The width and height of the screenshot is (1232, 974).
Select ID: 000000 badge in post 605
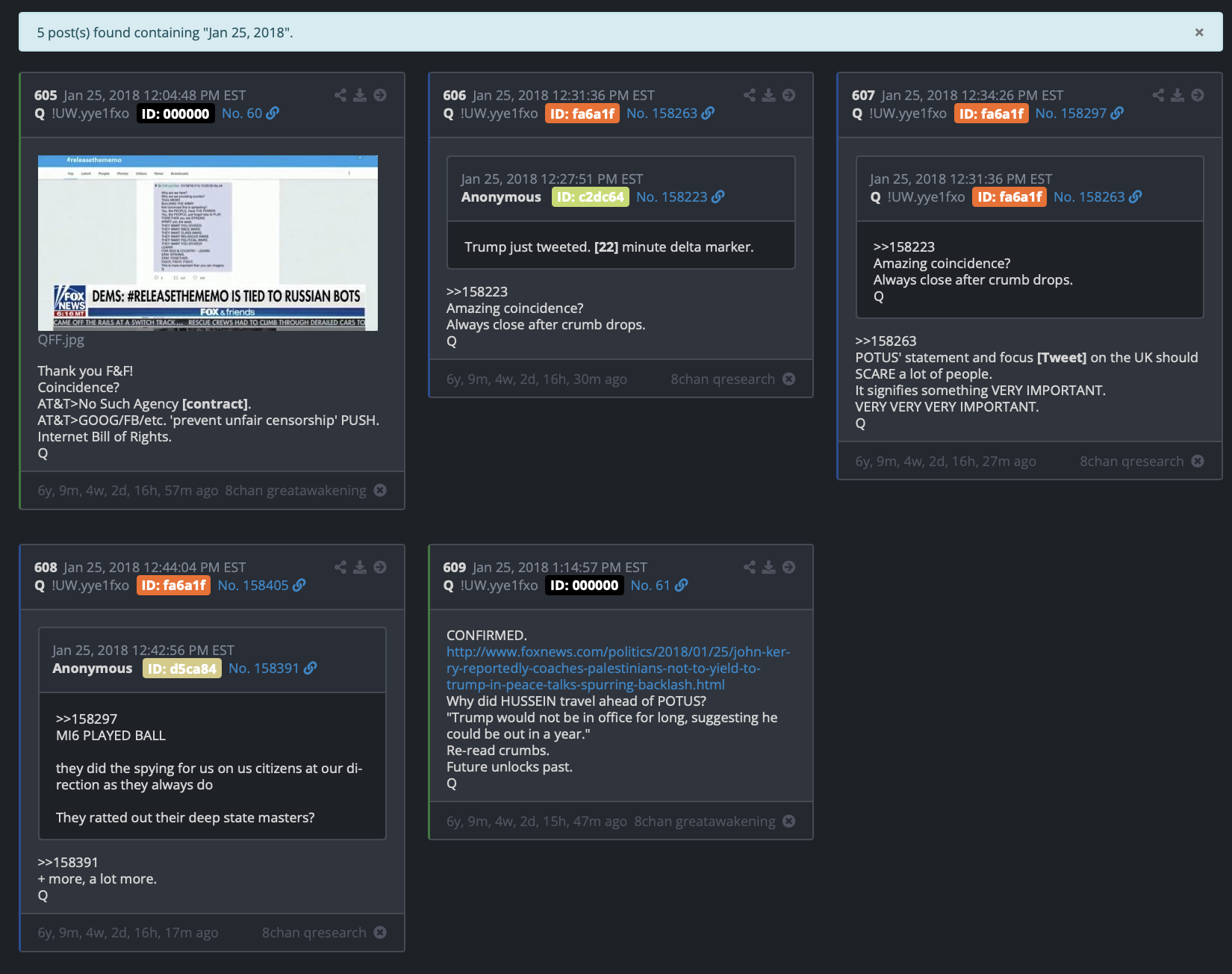pyautogui.click(x=175, y=114)
